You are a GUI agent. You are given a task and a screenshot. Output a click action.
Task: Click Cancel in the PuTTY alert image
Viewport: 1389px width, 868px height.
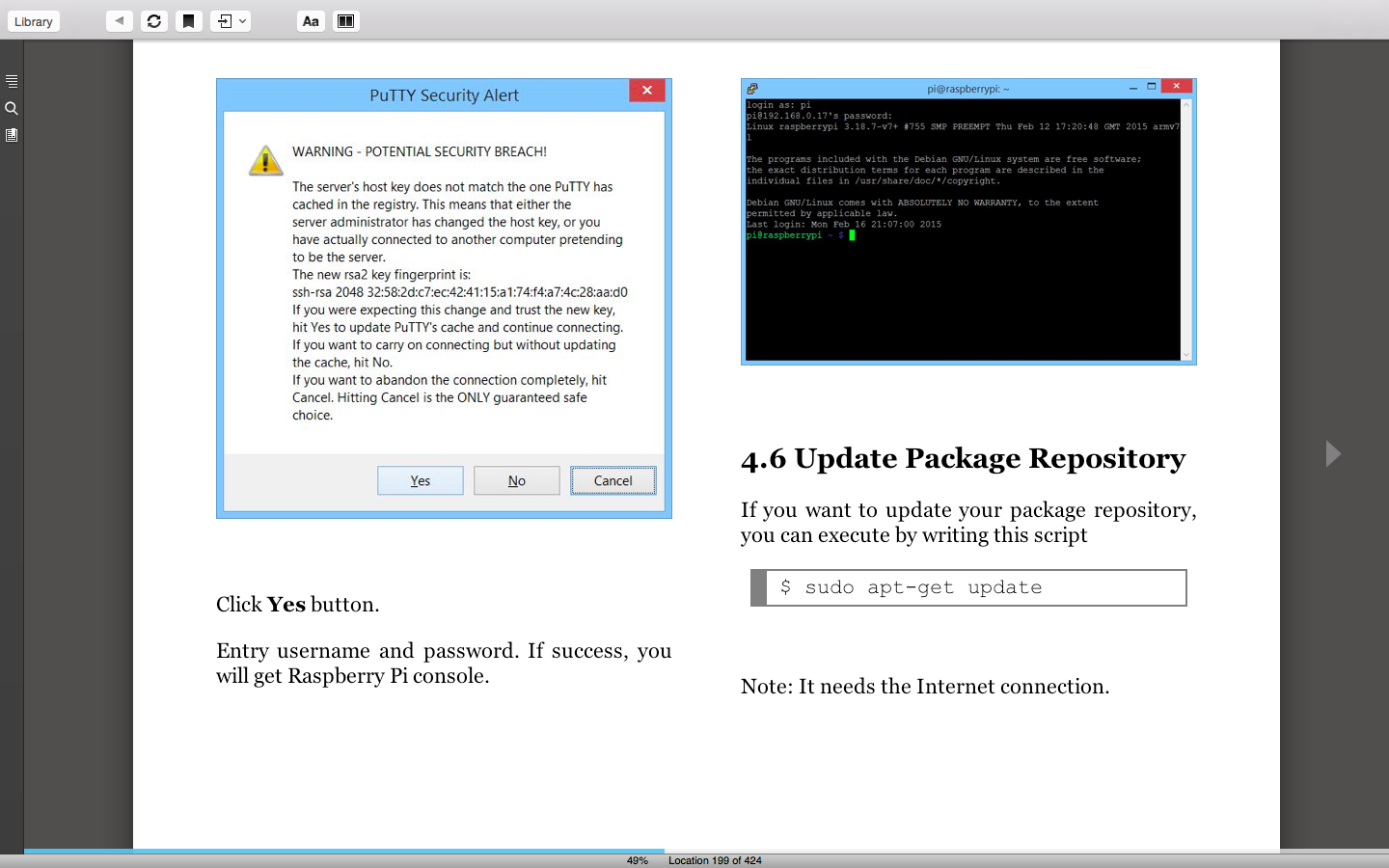pos(613,480)
